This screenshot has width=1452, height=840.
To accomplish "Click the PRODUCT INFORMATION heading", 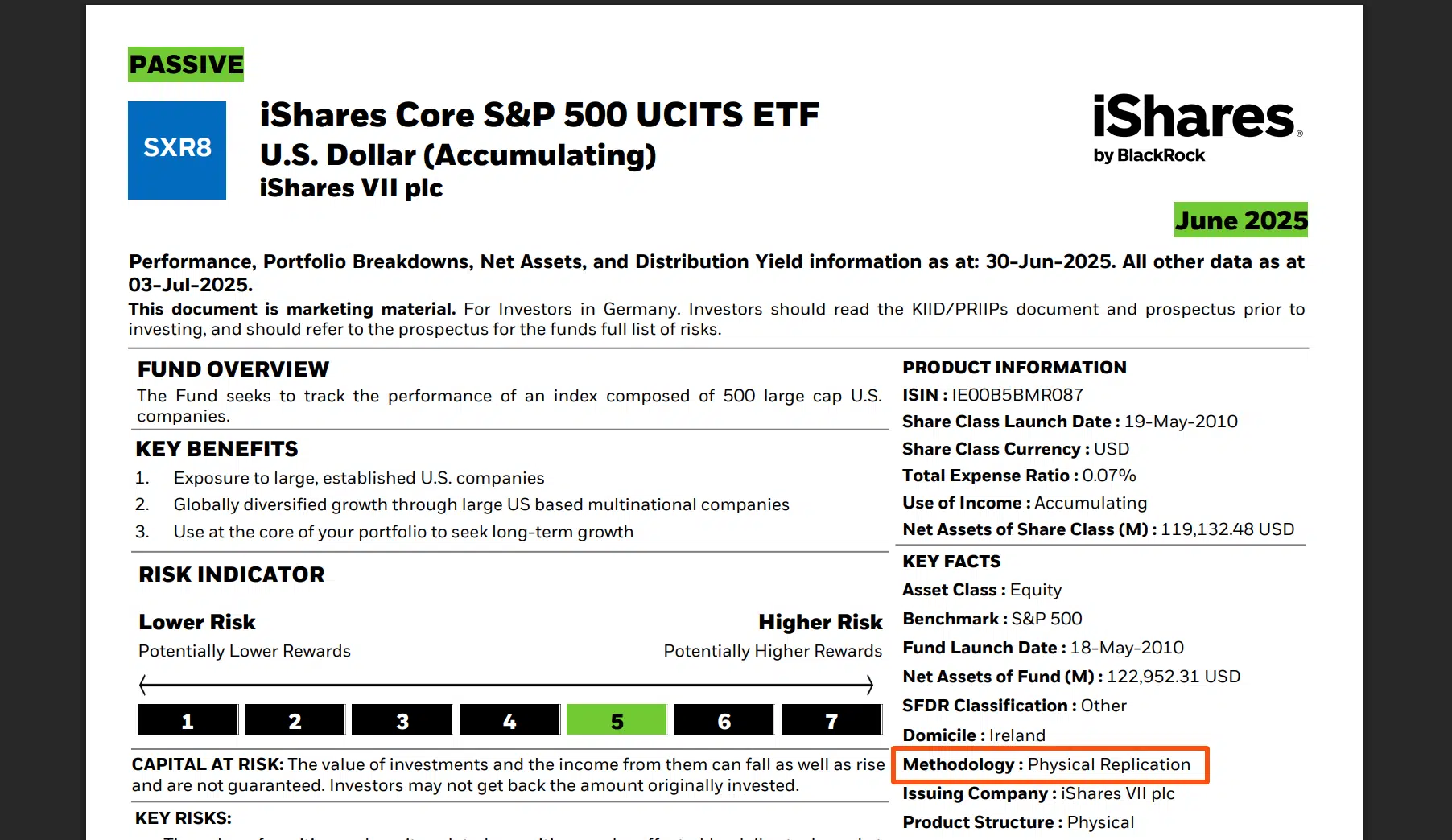I will coord(1014,368).
